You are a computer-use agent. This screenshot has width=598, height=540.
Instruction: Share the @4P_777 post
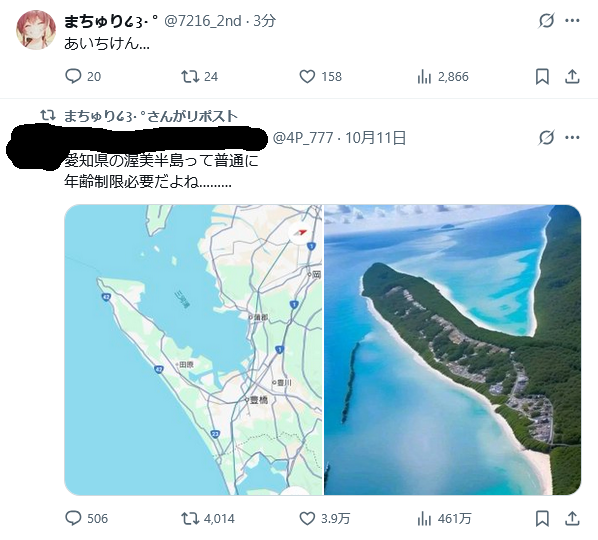[572, 518]
